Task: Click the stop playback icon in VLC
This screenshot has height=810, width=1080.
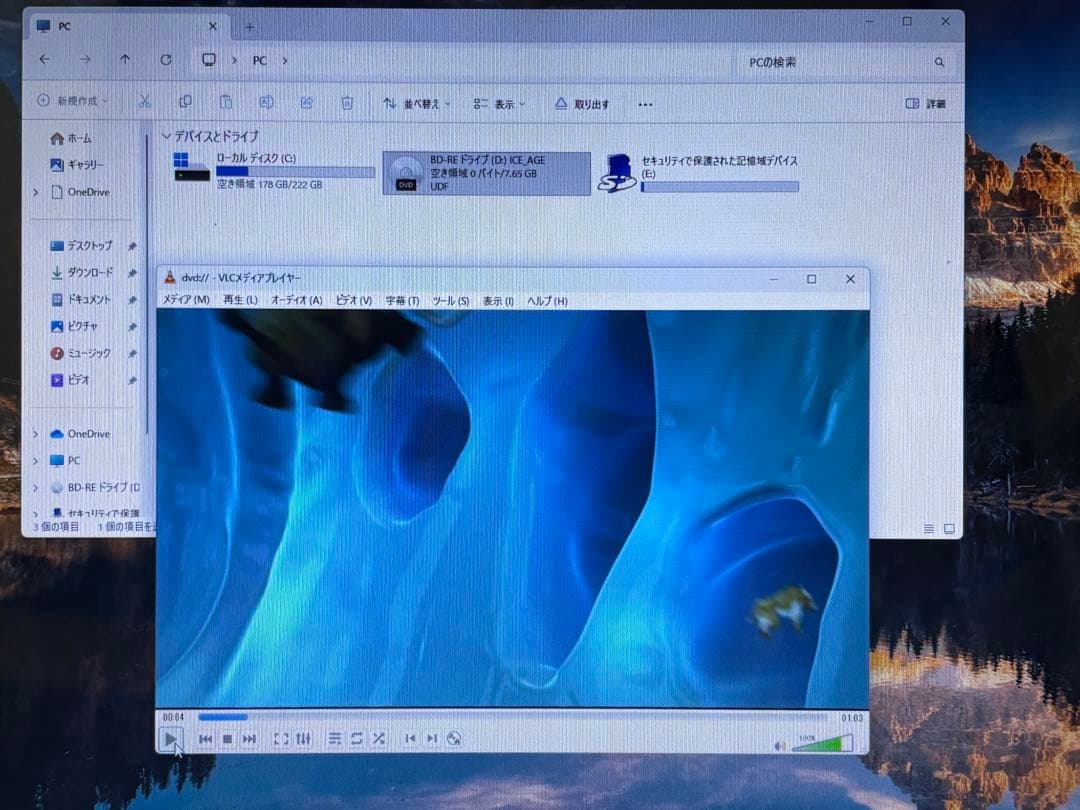Action: click(x=225, y=739)
